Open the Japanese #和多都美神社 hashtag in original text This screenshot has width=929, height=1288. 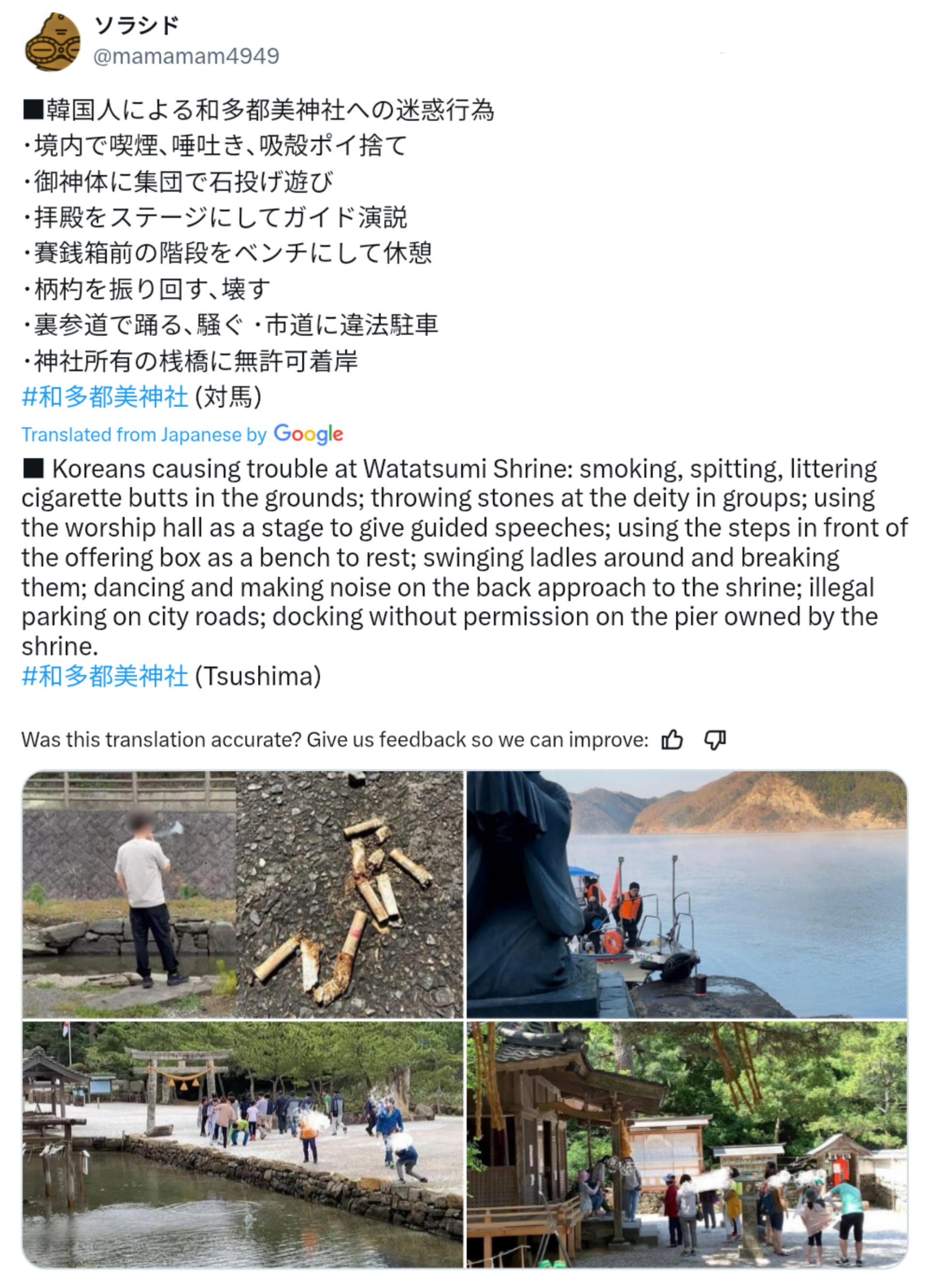tap(105, 397)
